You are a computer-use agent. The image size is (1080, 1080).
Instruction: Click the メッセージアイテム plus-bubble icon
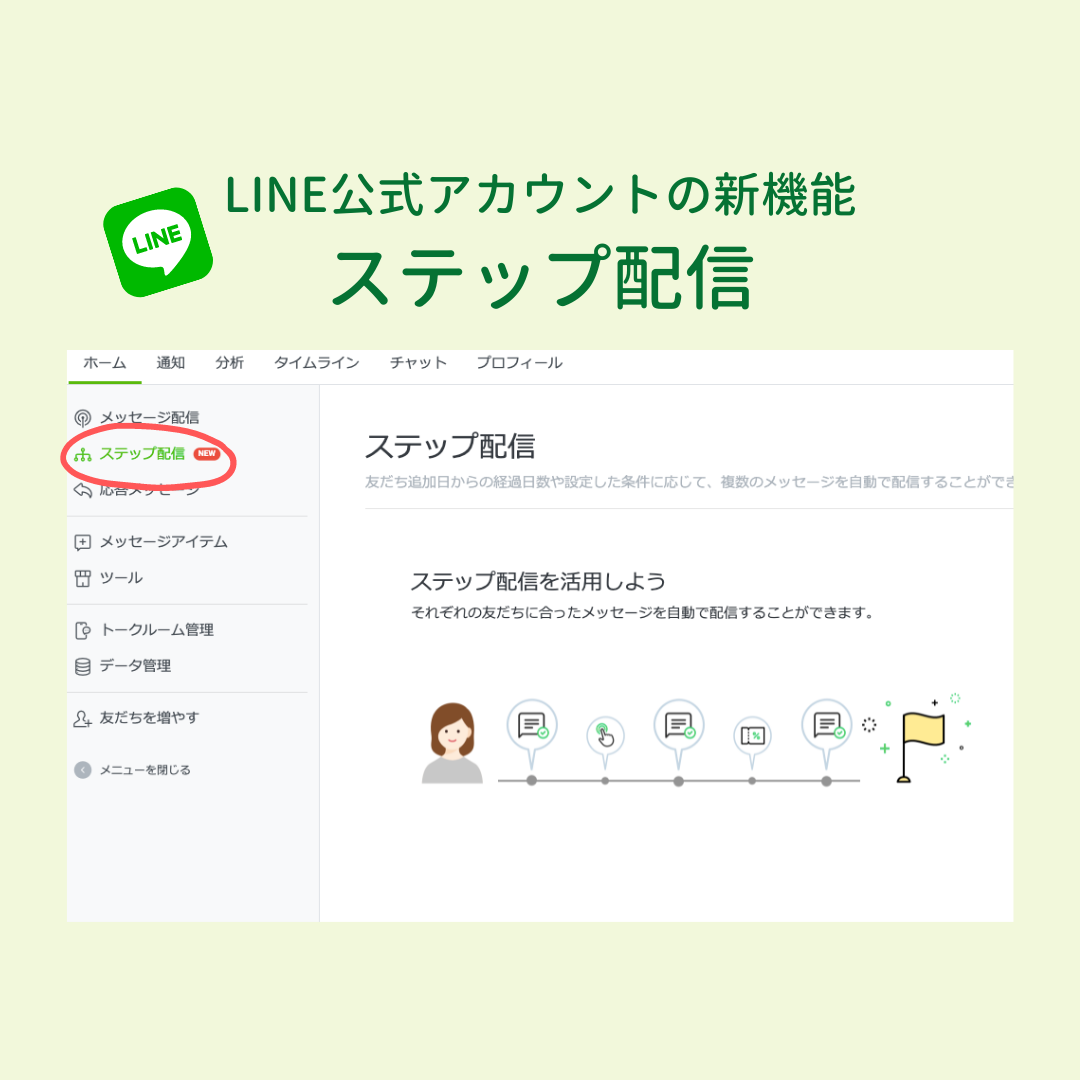pyautogui.click(x=83, y=543)
